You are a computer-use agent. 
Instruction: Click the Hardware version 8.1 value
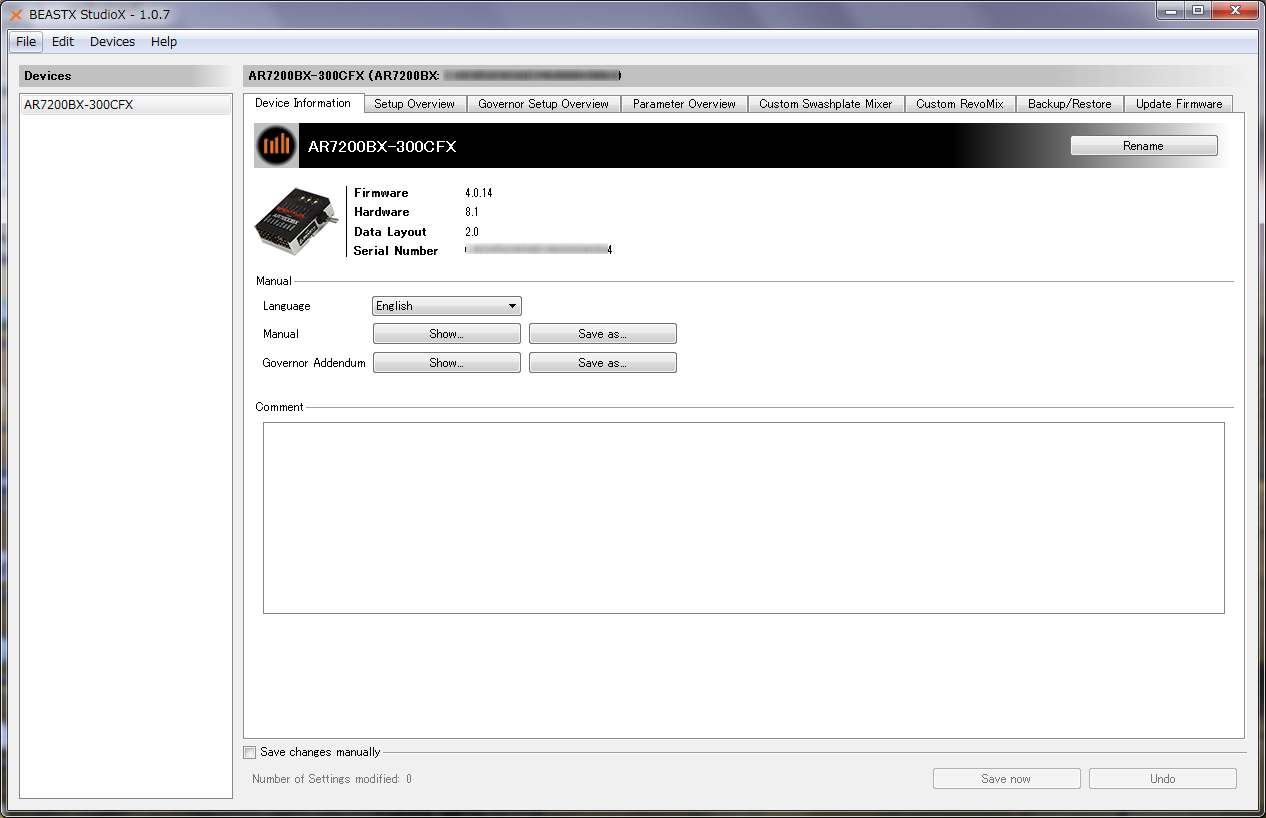471,212
